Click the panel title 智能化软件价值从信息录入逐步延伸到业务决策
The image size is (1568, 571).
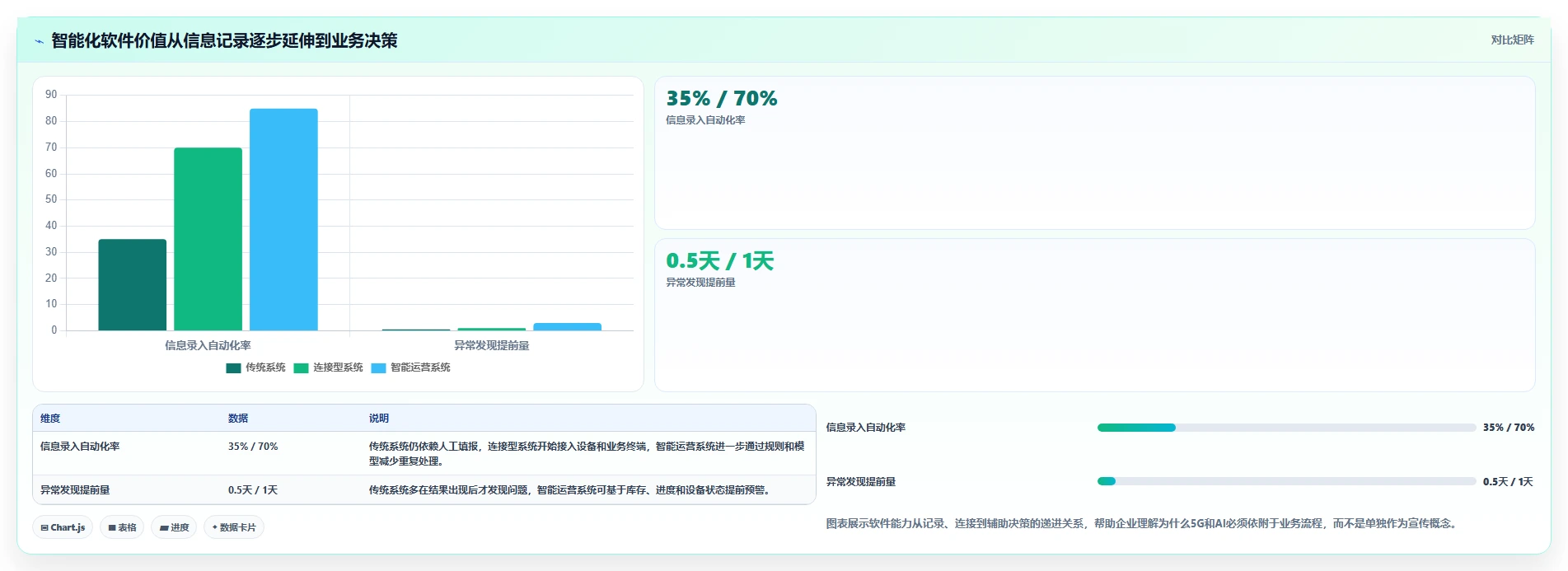224,41
